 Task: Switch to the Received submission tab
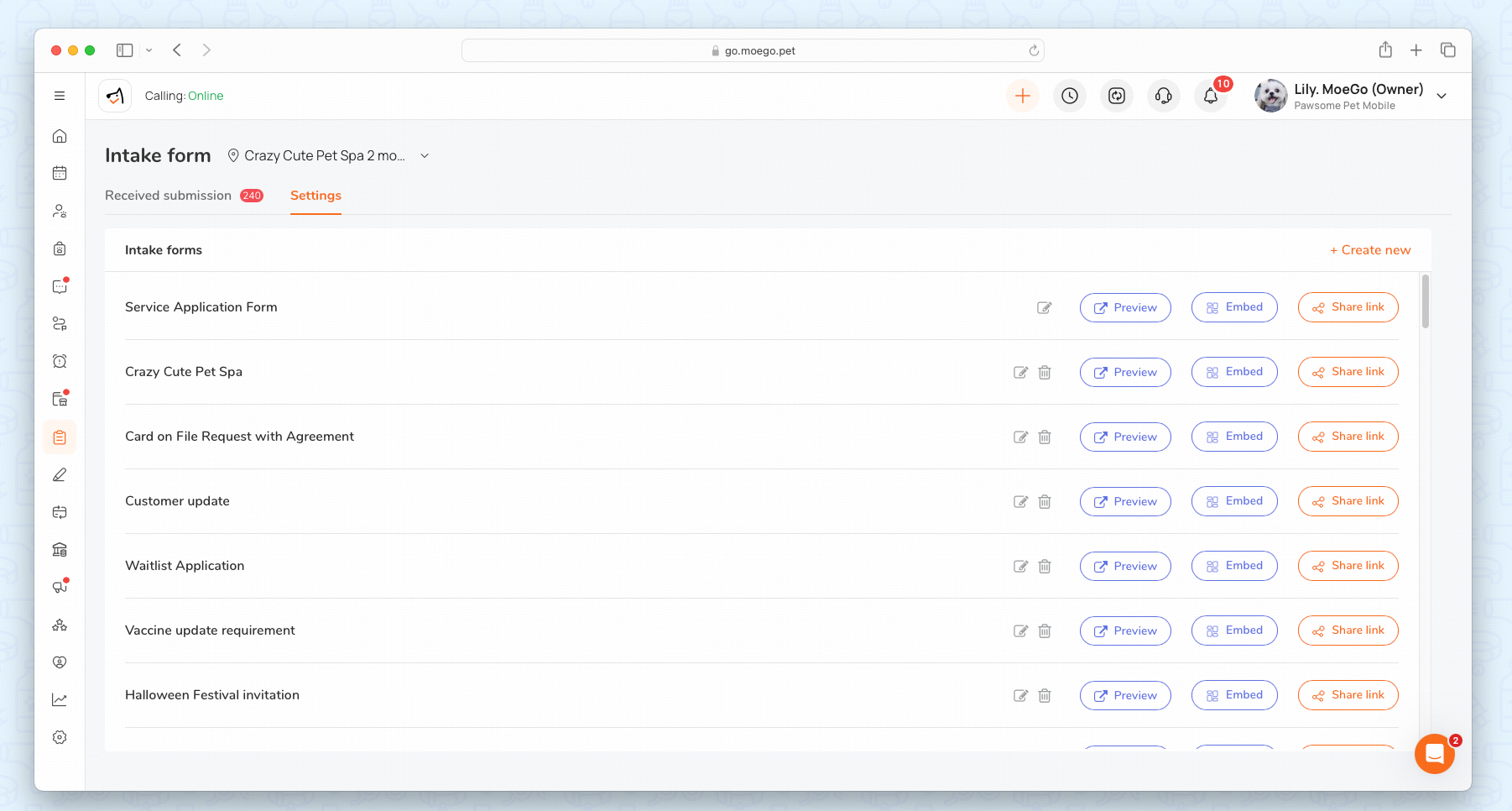[169, 196]
